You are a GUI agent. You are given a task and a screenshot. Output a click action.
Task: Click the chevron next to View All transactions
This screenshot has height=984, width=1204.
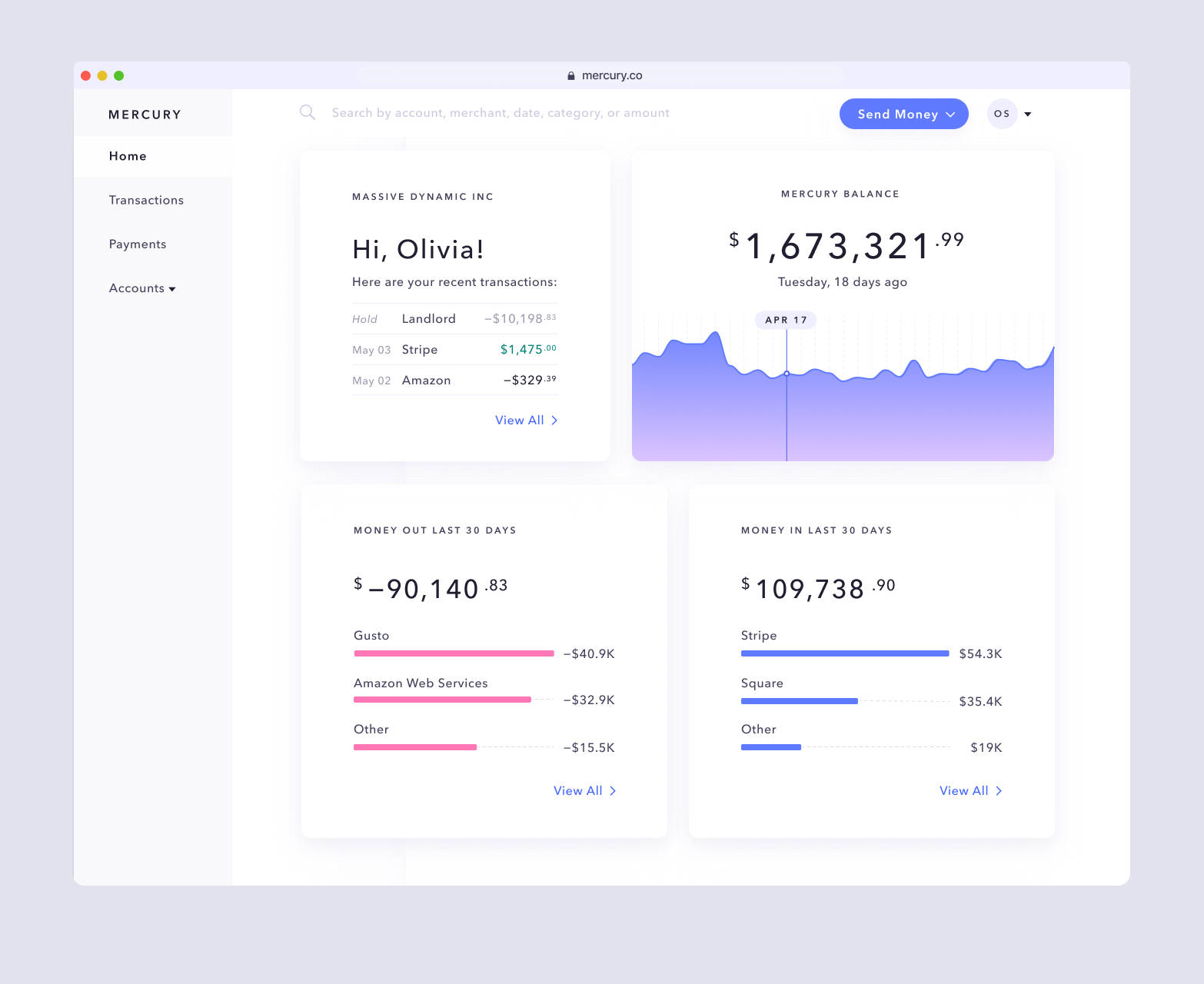point(554,421)
